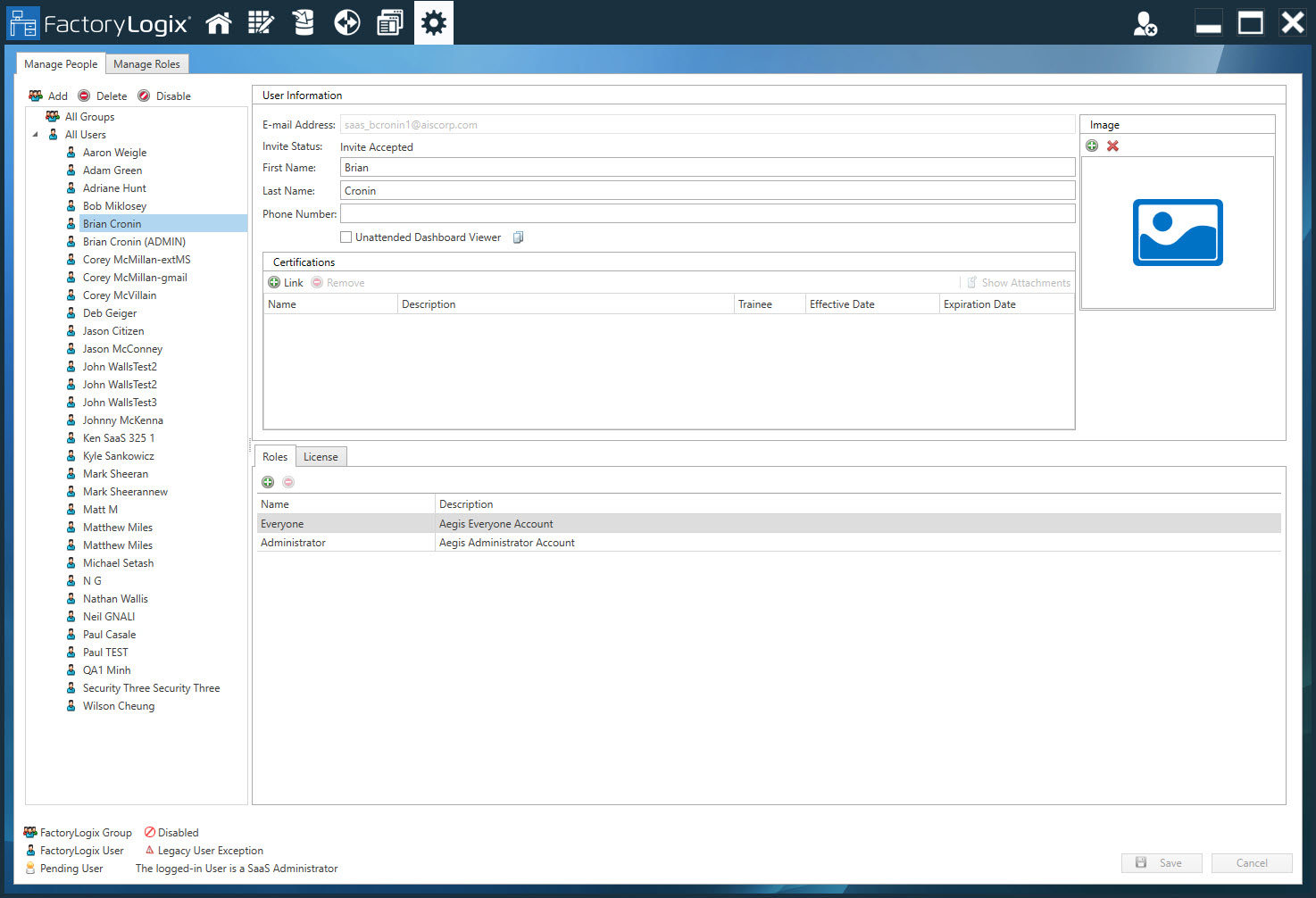Switch to Manage Roles tab
Viewport: 1316px width, 898px height.
(x=146, y=64)
